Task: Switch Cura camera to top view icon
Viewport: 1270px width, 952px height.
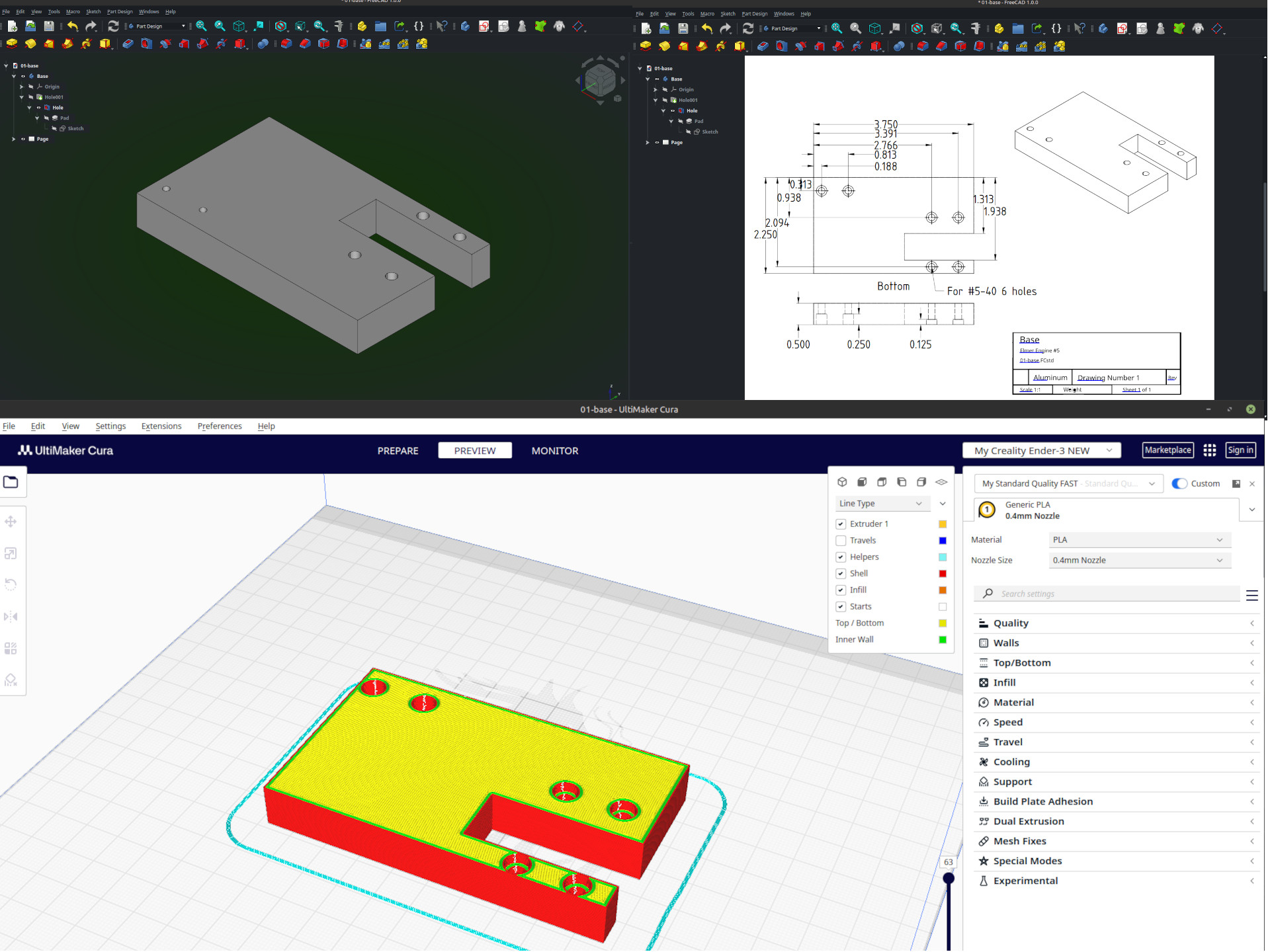Action: [882, 483]
